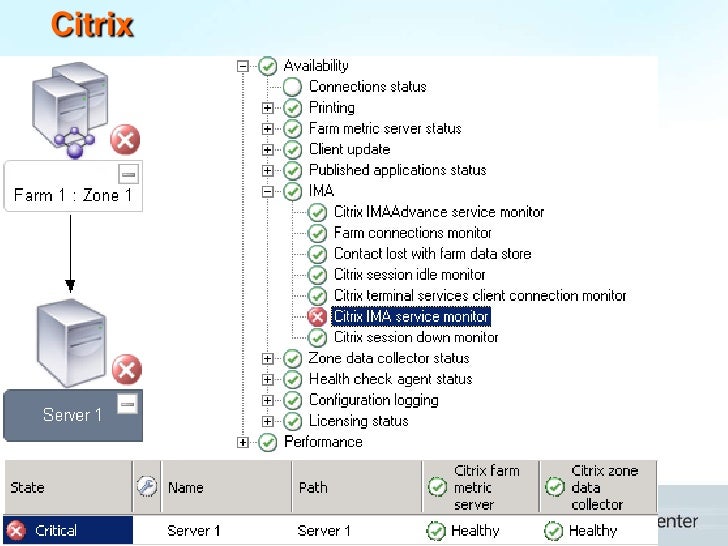
Task: Click Citrix IMAAdvance service monitor status icon
Action: (317, 213)
